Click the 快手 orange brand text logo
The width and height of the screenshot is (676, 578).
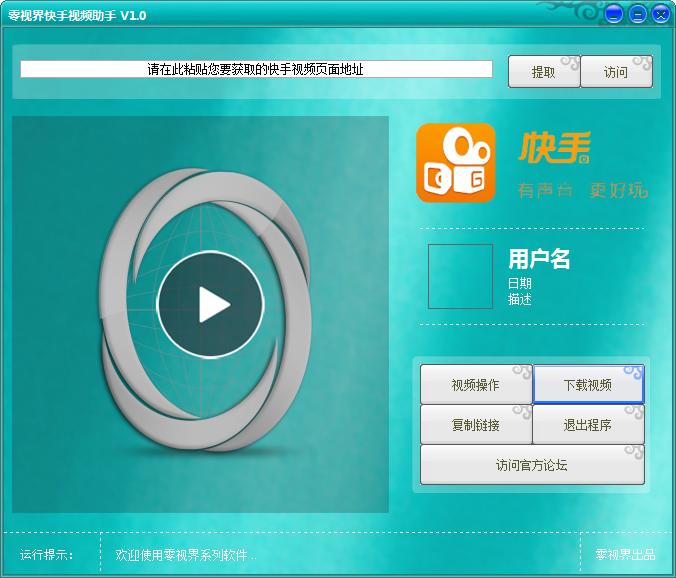coord(555,148)
